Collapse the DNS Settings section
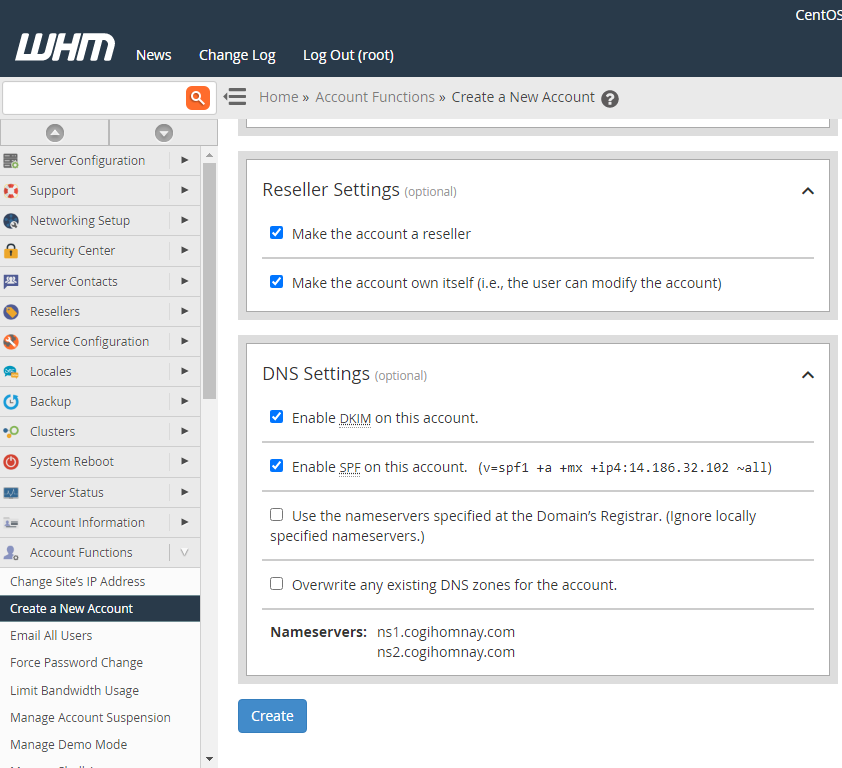This screenshot has width=842, height=768. point(808,375)
